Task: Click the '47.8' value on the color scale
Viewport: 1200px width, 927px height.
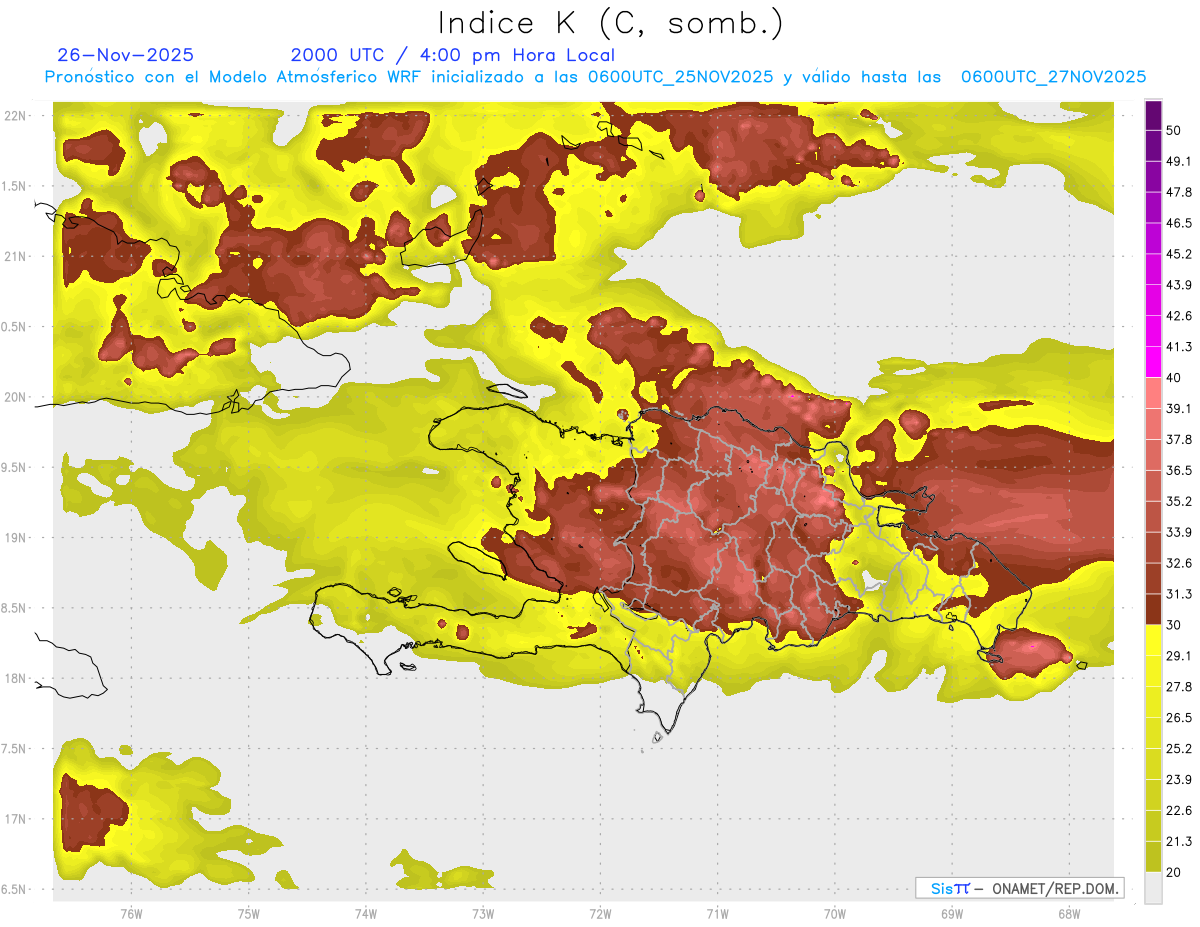Action: 1179,192
